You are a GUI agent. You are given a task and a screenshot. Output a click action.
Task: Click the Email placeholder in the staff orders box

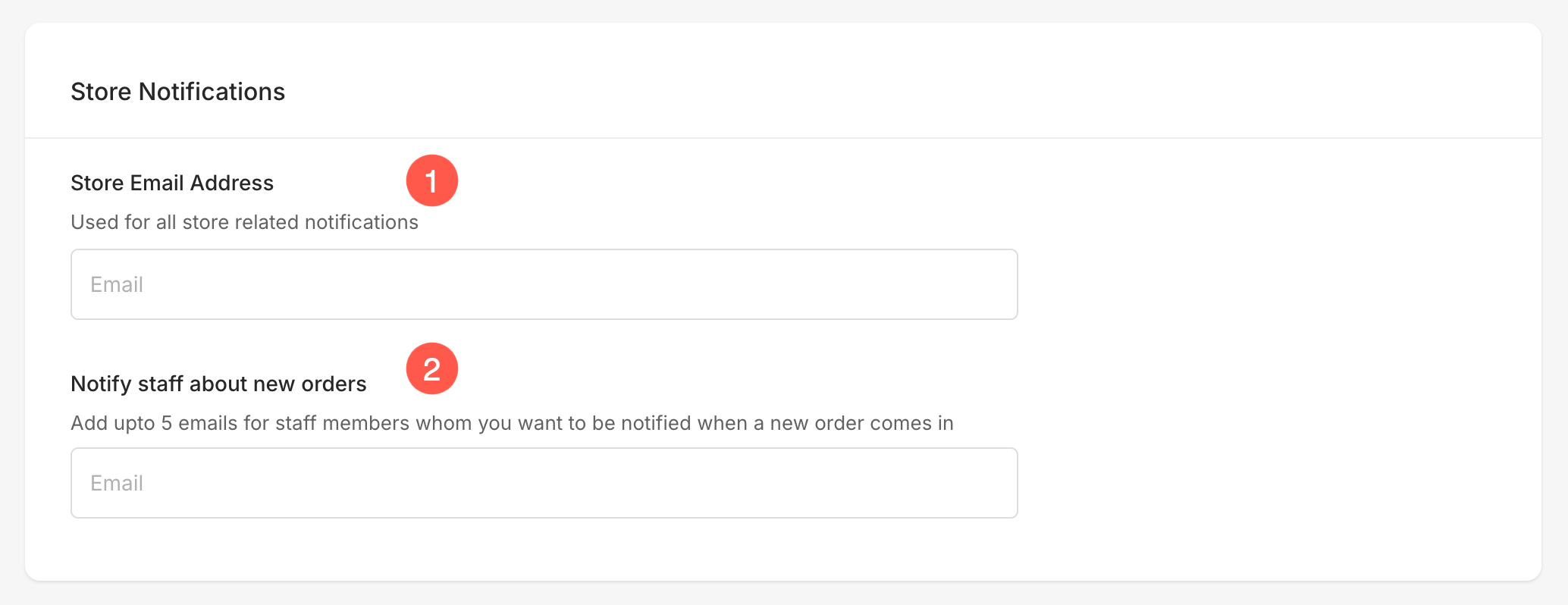coord(117,483)
